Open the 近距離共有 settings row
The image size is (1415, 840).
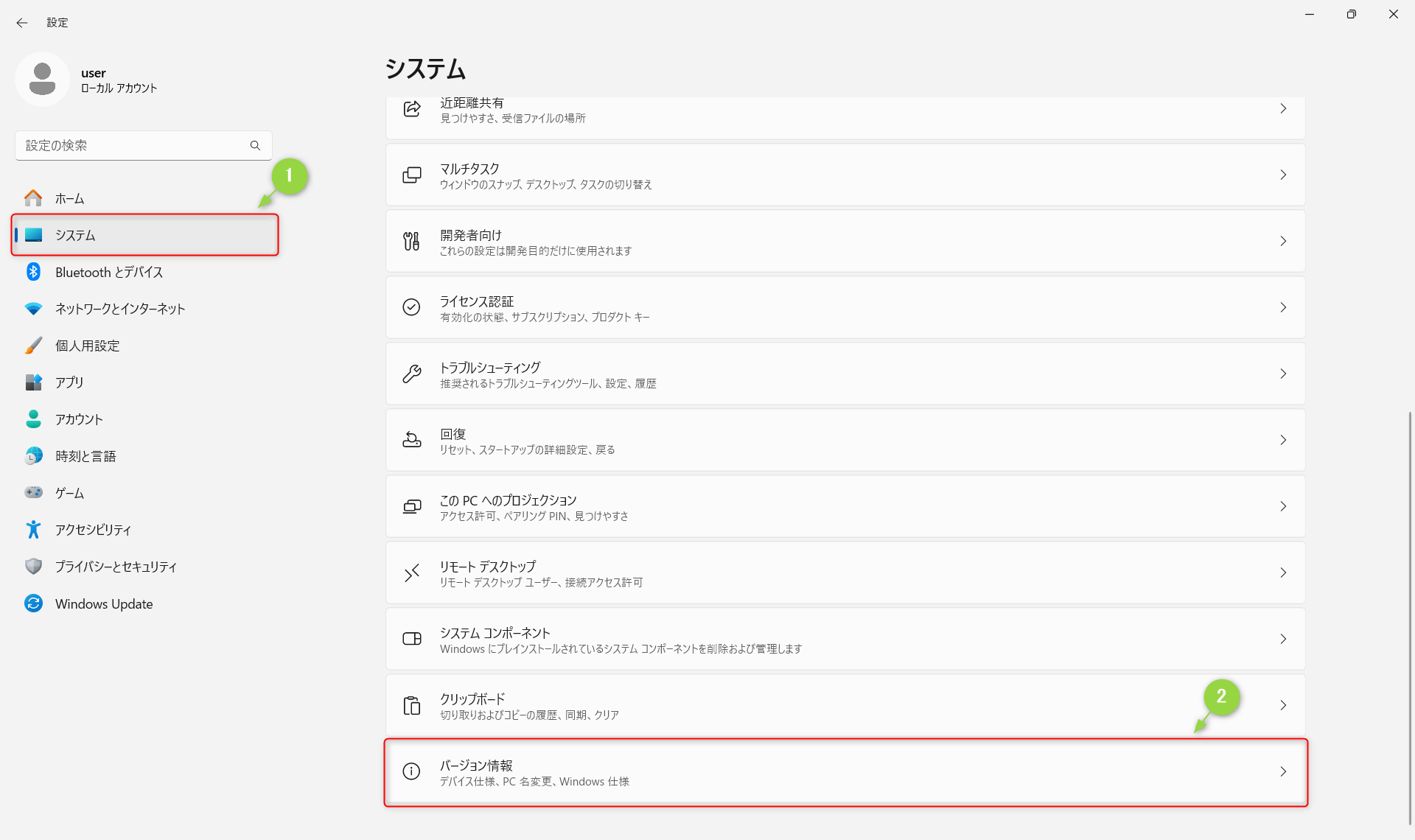(x=845, y=111)
